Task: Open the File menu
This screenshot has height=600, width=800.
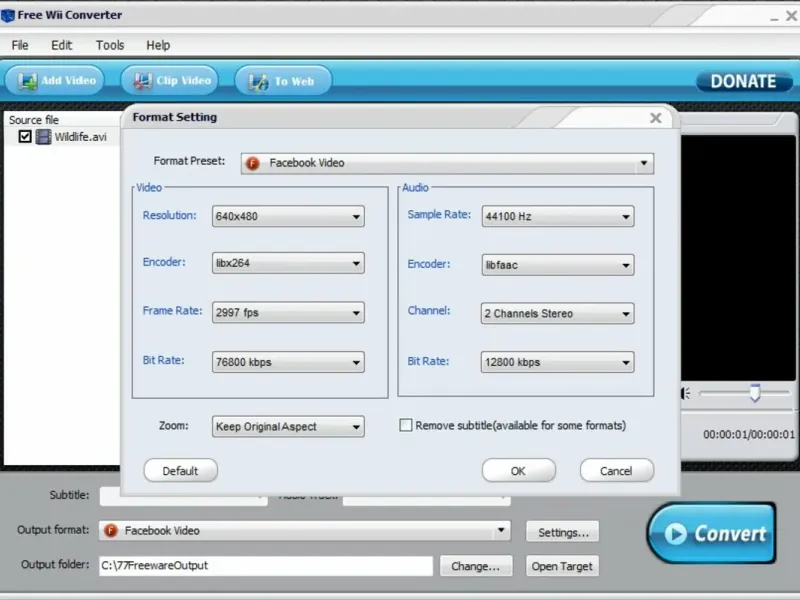Action: point(20,45)
